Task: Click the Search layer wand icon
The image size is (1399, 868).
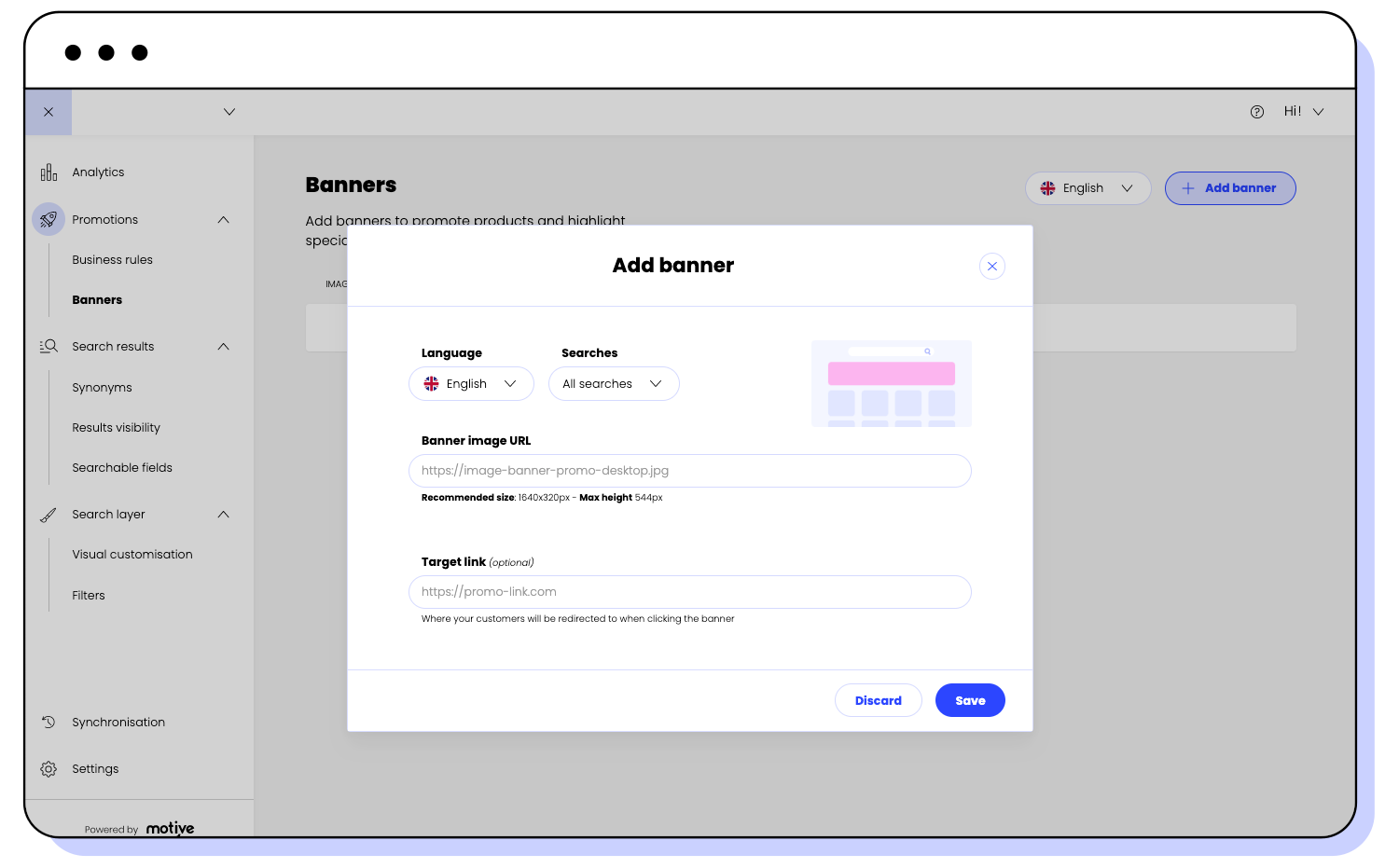Action: tap(48, 514)
